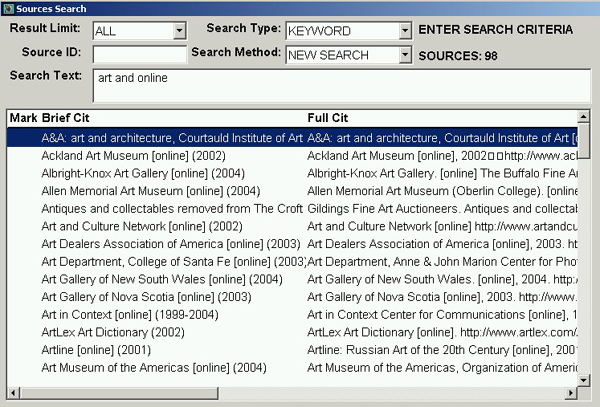600x407 pixels.
Task: Select the Search Type box showing KEYWORD
Action: pos(349,31)
